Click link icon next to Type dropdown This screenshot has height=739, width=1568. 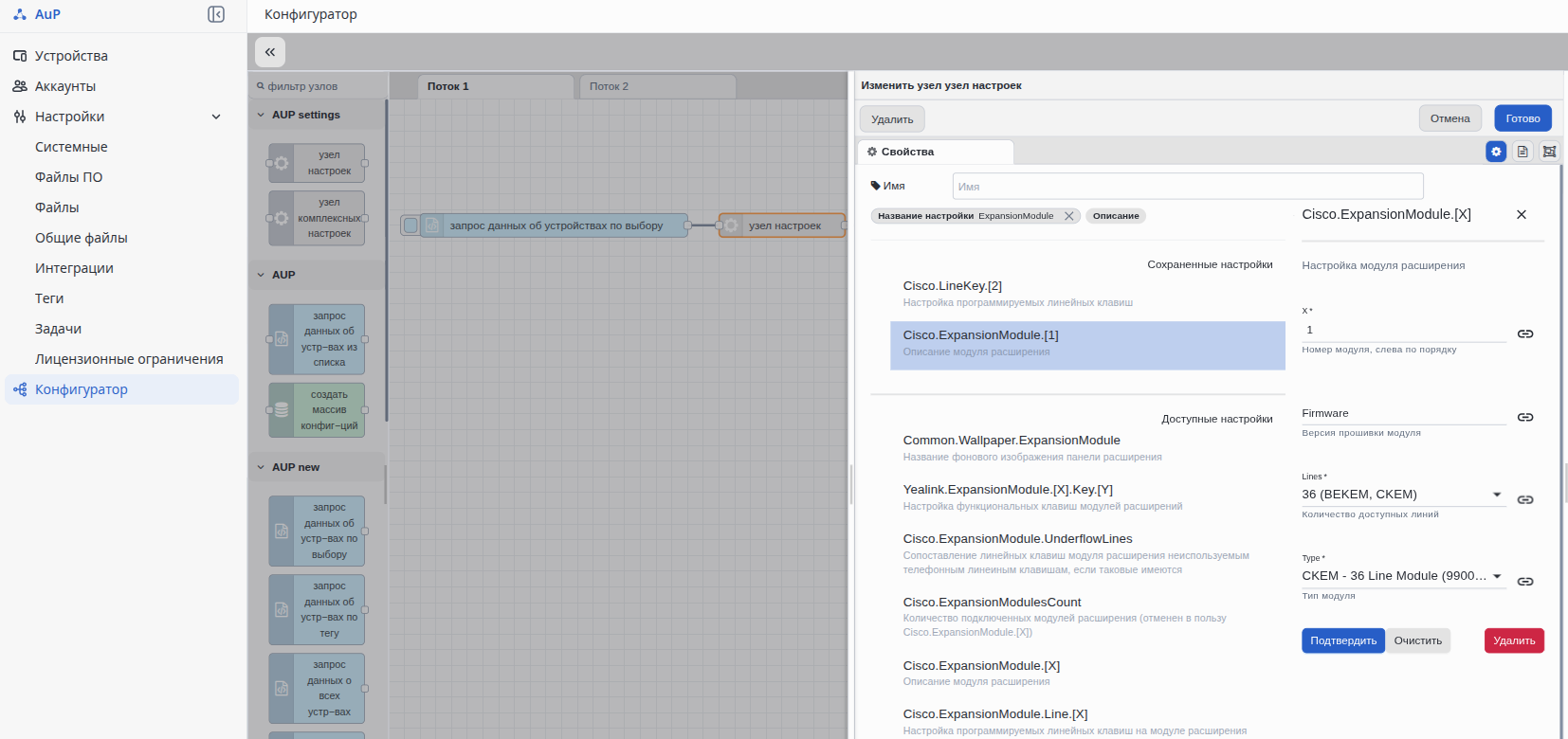pyautogui.click(x=1525, y=581)
